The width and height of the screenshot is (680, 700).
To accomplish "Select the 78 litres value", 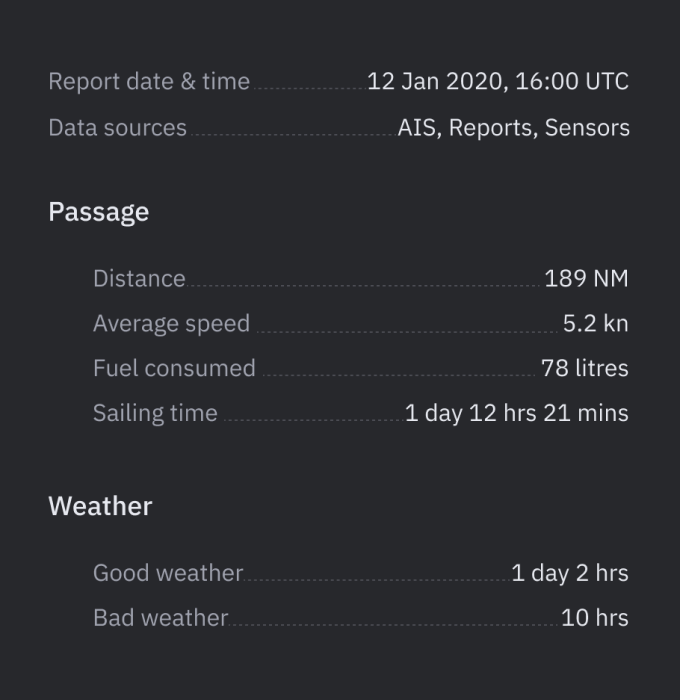I will coord(585,368).
